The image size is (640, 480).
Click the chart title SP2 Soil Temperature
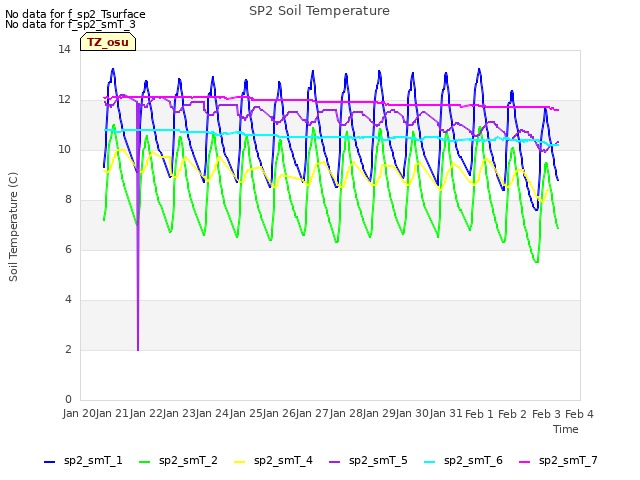tap(319, 11)
